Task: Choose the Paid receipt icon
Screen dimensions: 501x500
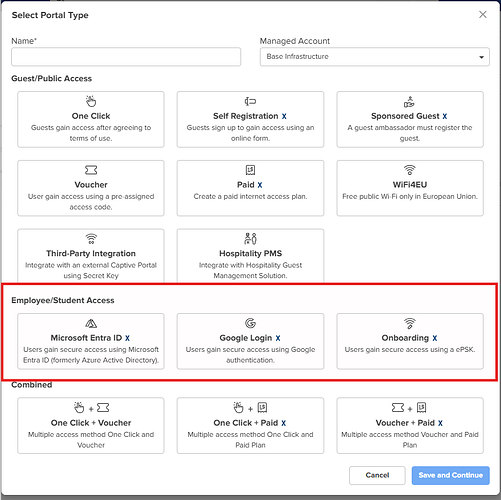Action: (x=250, y=170)
